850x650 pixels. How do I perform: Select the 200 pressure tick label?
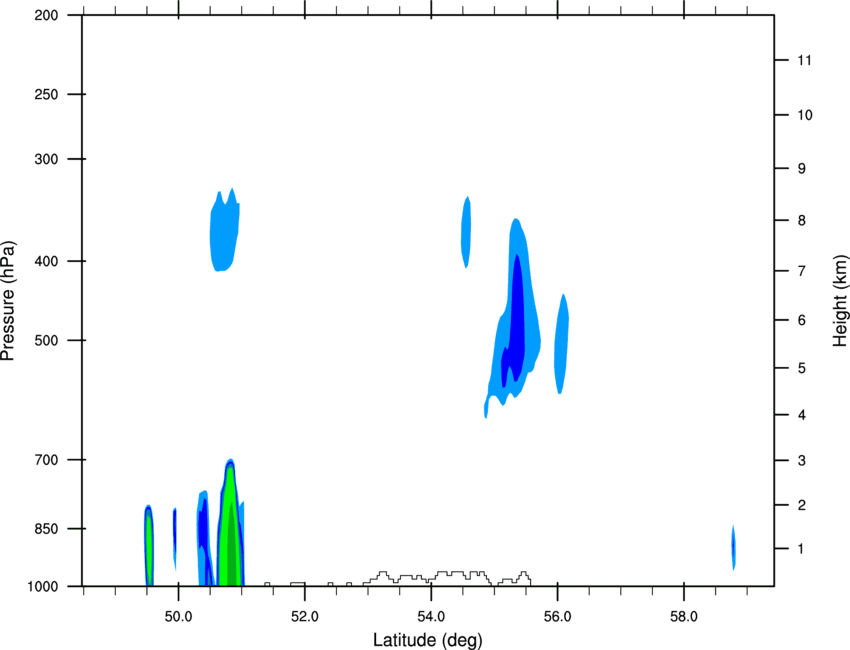click(46, 16)
